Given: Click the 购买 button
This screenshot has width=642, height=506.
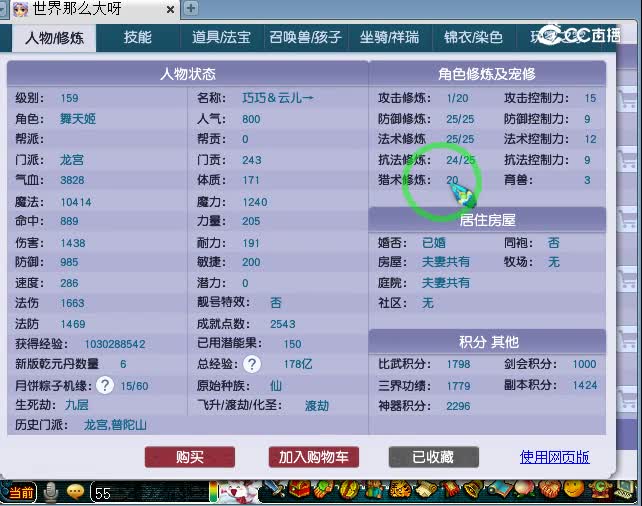Looking at the screenshot, I should (x=190, y=457).
